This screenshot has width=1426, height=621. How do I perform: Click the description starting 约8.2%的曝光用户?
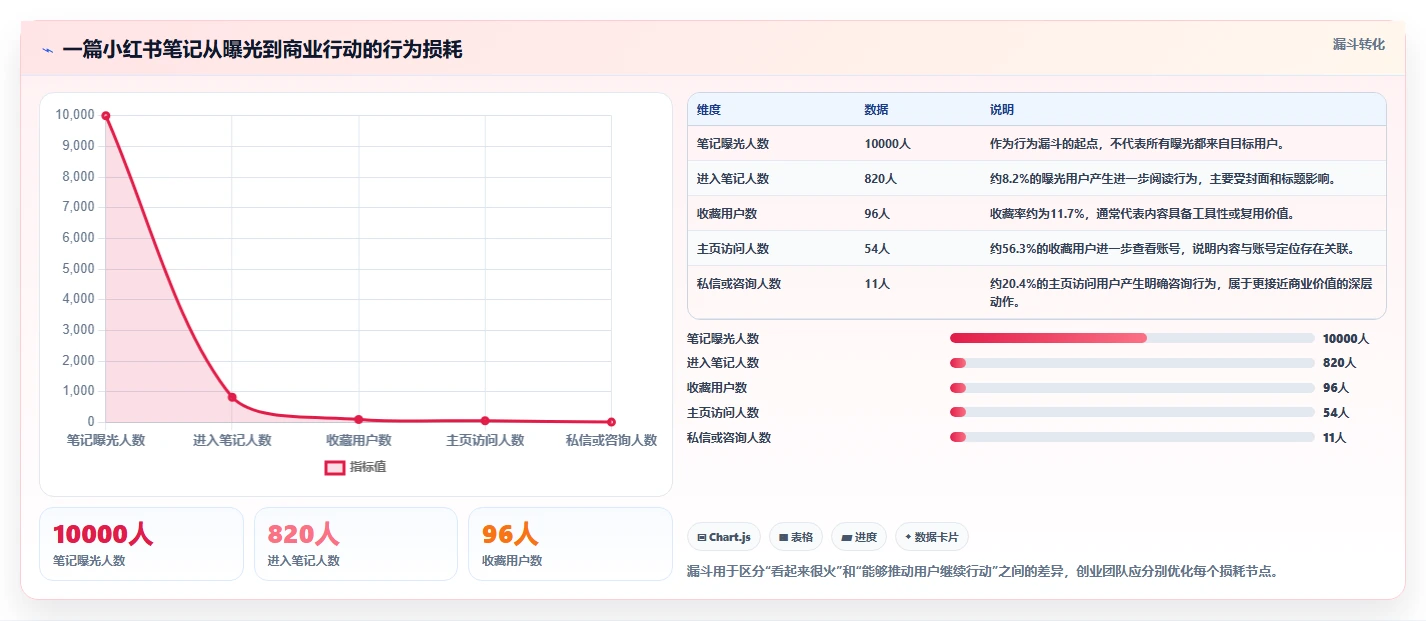pyautogui.click(x=1163, y=179)
